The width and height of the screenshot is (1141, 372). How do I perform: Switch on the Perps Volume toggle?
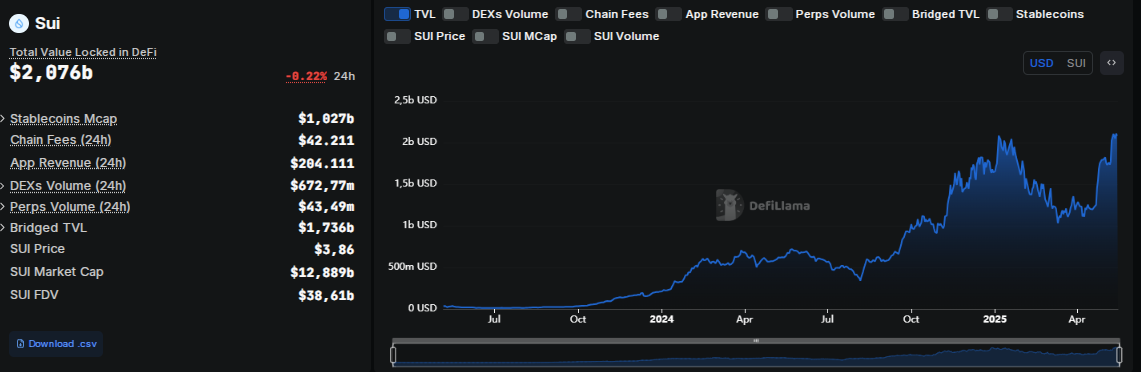click(x=779, y=14)
